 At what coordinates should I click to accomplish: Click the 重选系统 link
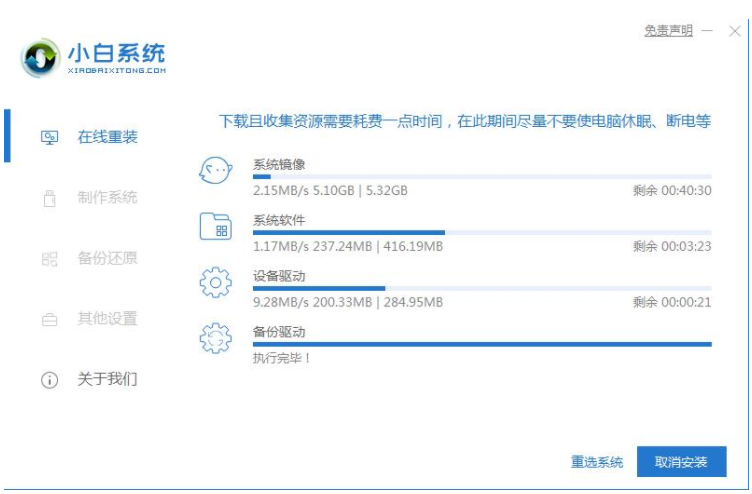597,462
